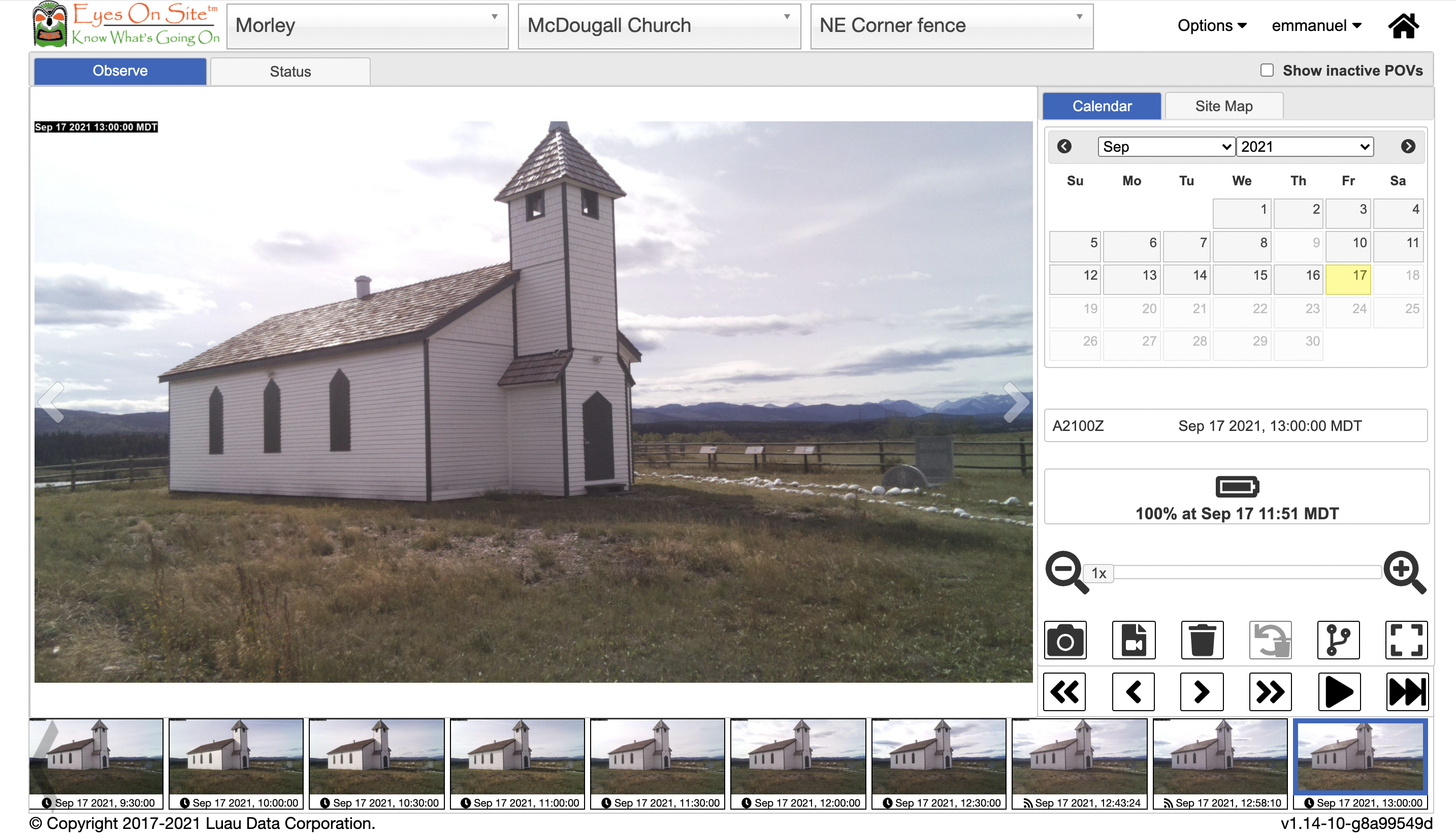Expand the NE Corner fence dropdown
This screenshot has height=834, width=1456.
pos(951,26)
